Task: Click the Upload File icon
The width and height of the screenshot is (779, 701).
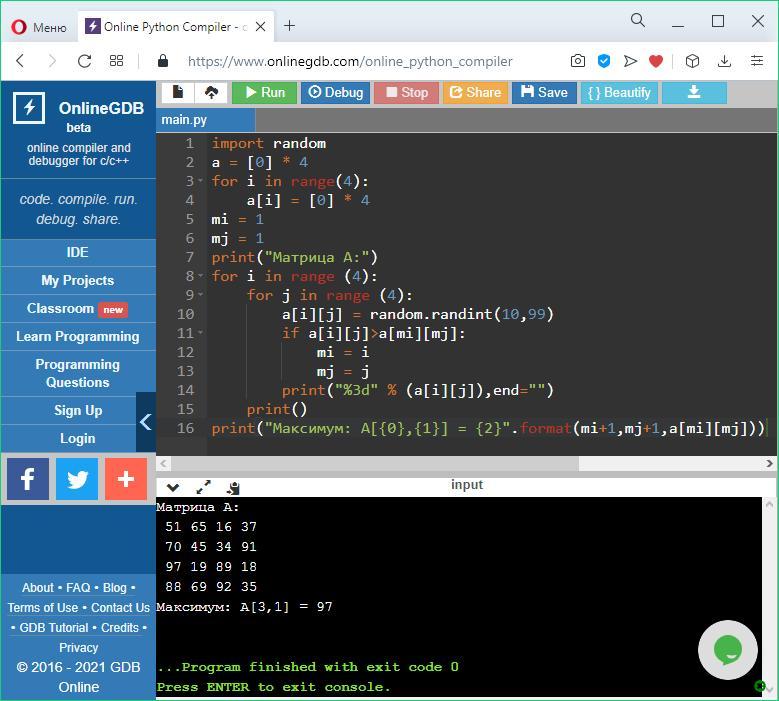Action: [211, 92]
